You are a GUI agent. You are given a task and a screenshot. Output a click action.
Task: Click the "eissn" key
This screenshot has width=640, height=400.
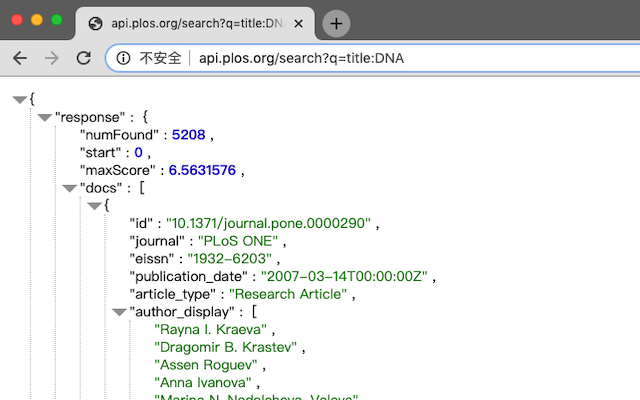tap(151, 259)
